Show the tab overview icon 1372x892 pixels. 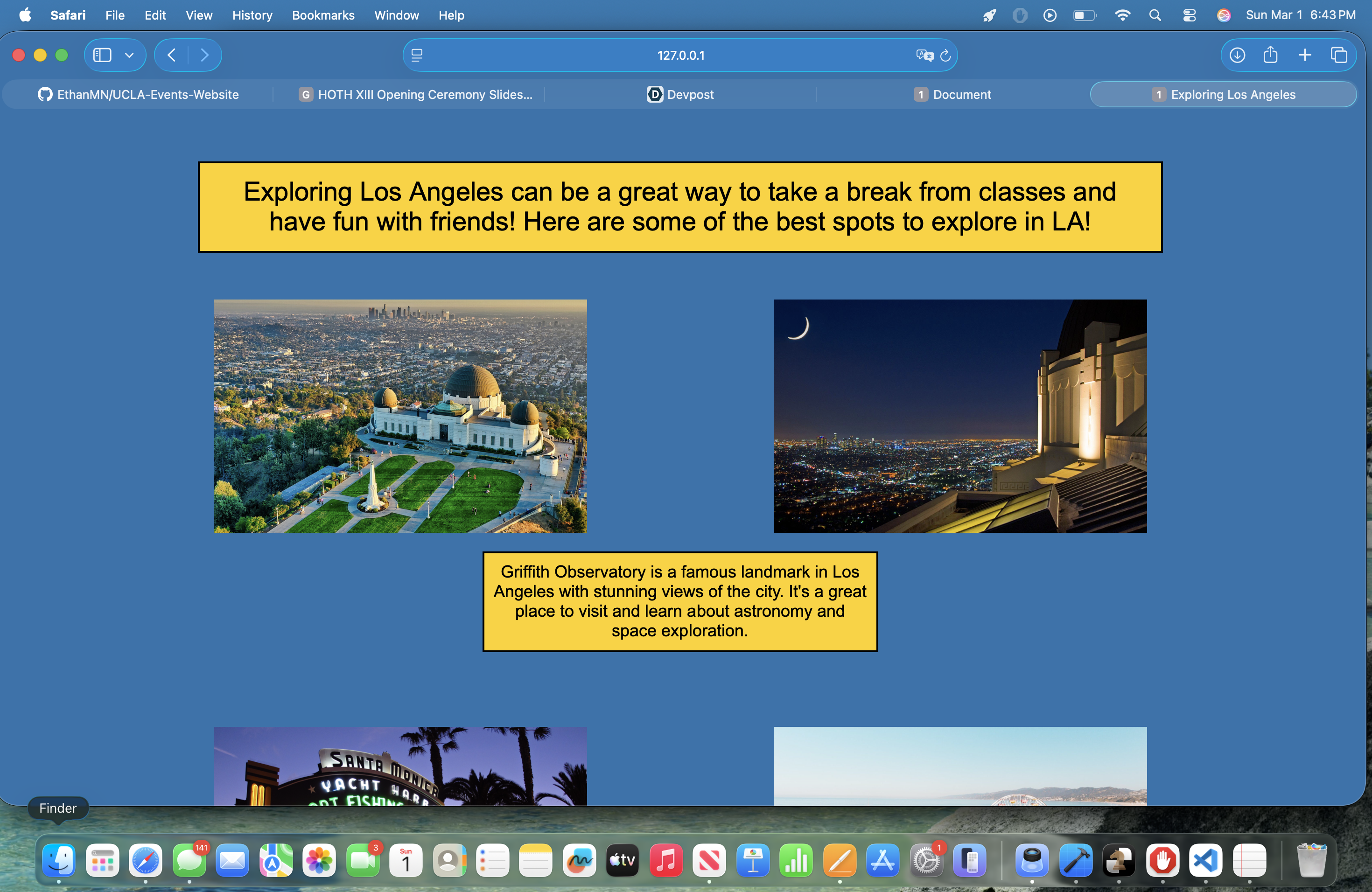1338,56
